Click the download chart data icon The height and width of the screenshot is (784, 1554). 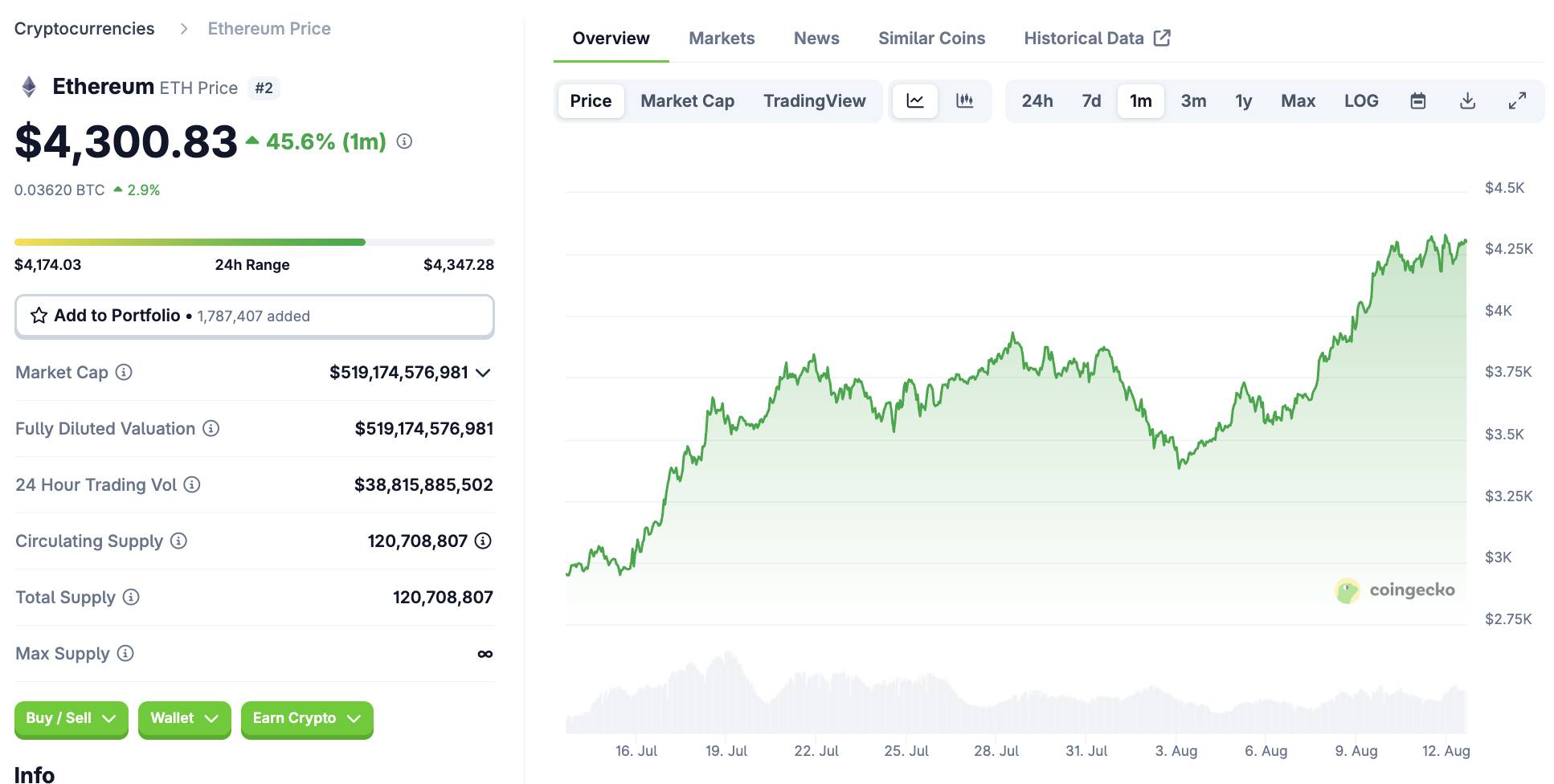[x=1467, y=101]
